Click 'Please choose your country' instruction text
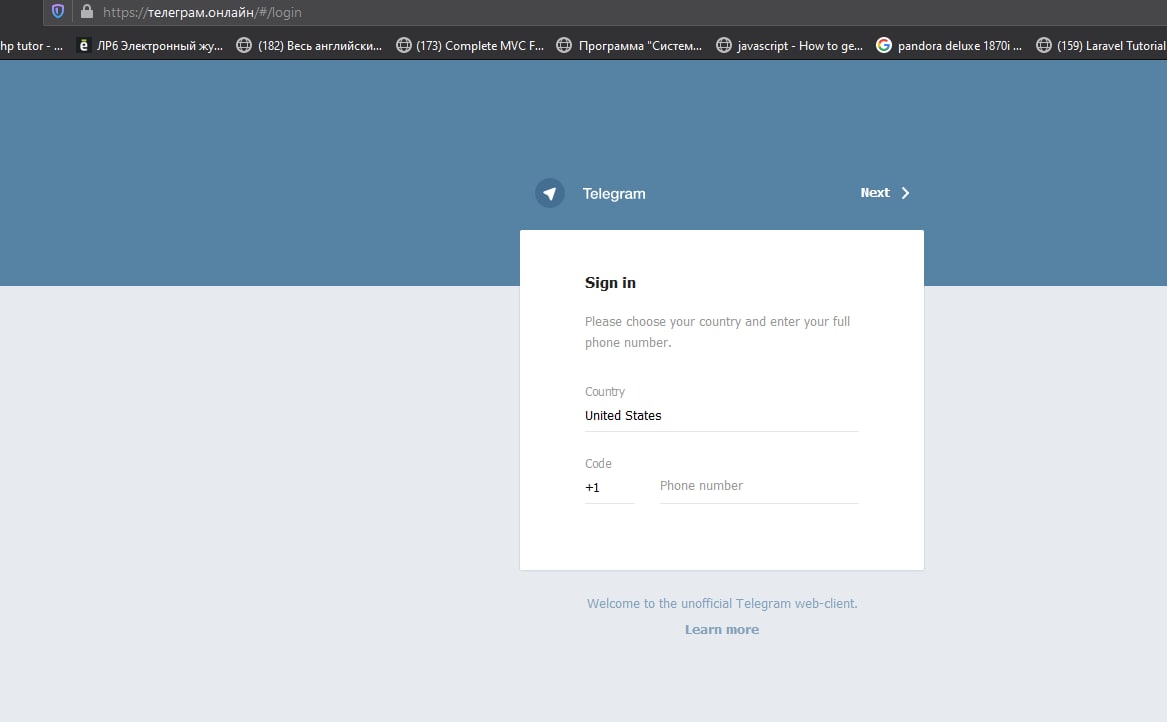Image resolution: width=1167 pixels, height=722 pixels. click(717, 332)
